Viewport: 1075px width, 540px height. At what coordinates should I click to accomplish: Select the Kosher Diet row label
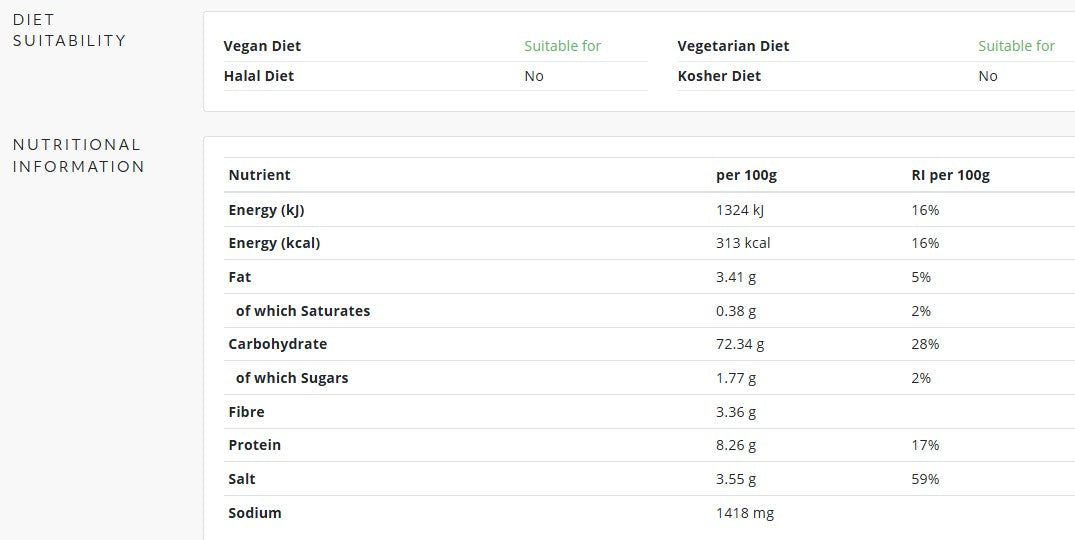(x=719, y=76)
